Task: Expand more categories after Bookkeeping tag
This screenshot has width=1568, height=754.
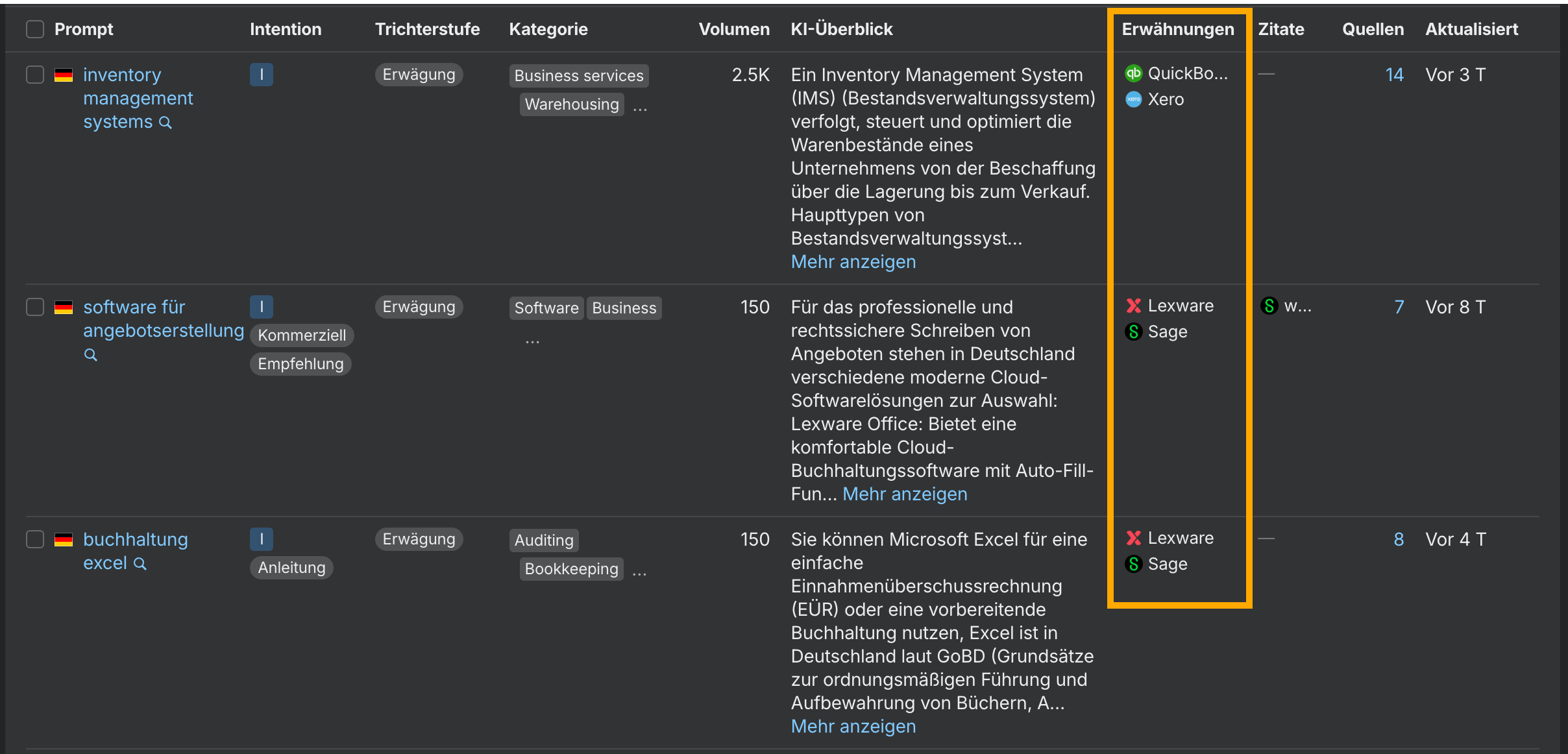Action: (x=639, y=573)
